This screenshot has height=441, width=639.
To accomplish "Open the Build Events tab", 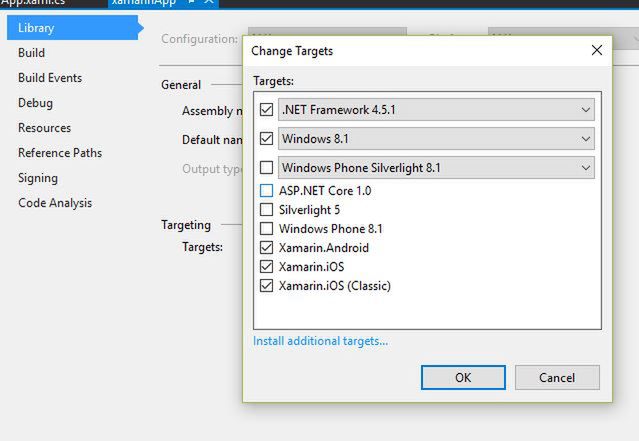I will (50, 78).
